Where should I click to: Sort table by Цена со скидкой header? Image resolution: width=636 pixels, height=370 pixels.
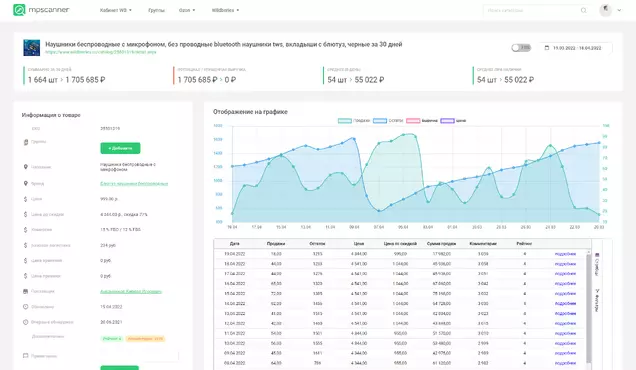(400, 243)
